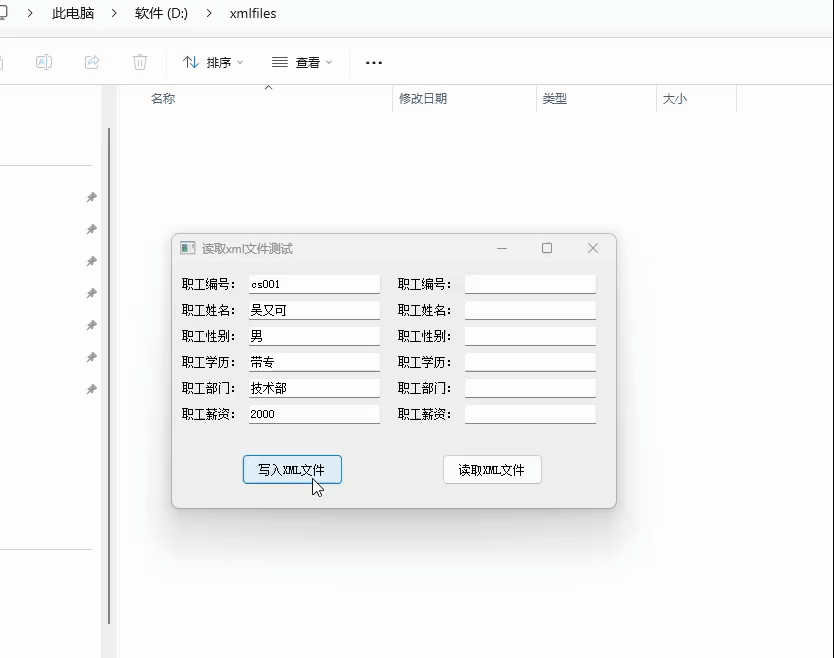
Task: Navigate to 此电脑 in breadcrumb
Action: point(73,13)
